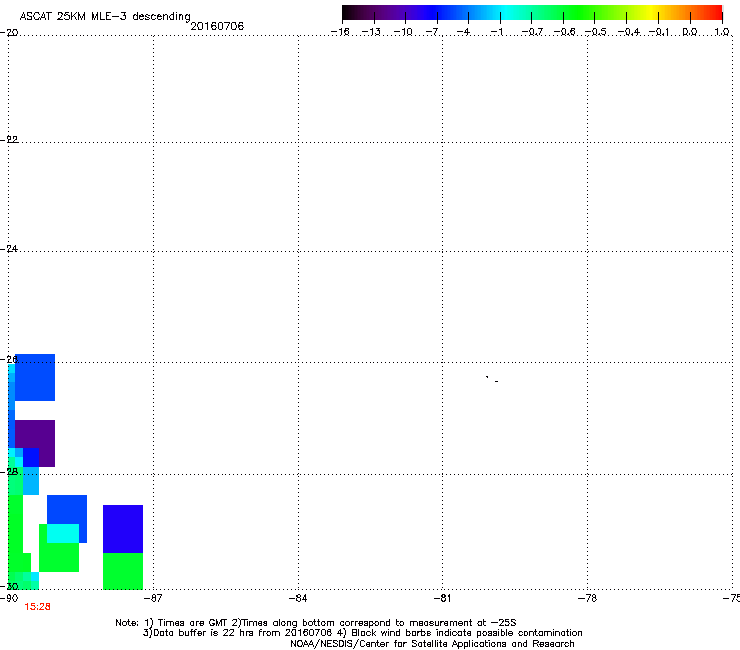The height and width of the screenshot is (650, 740).
Task: Click the blue data block crossing latitude -26
Action: click(35, 378)
